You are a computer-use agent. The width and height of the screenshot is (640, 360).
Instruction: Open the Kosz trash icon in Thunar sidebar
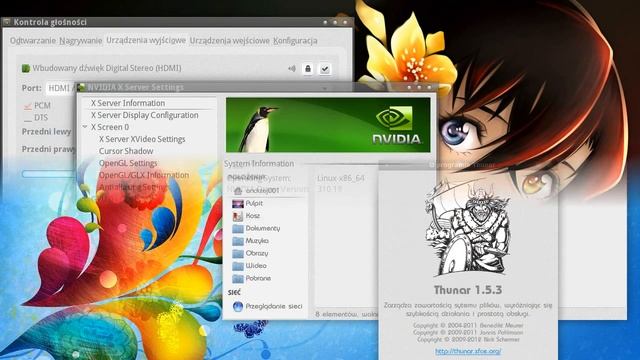click(x=238, y=216)
